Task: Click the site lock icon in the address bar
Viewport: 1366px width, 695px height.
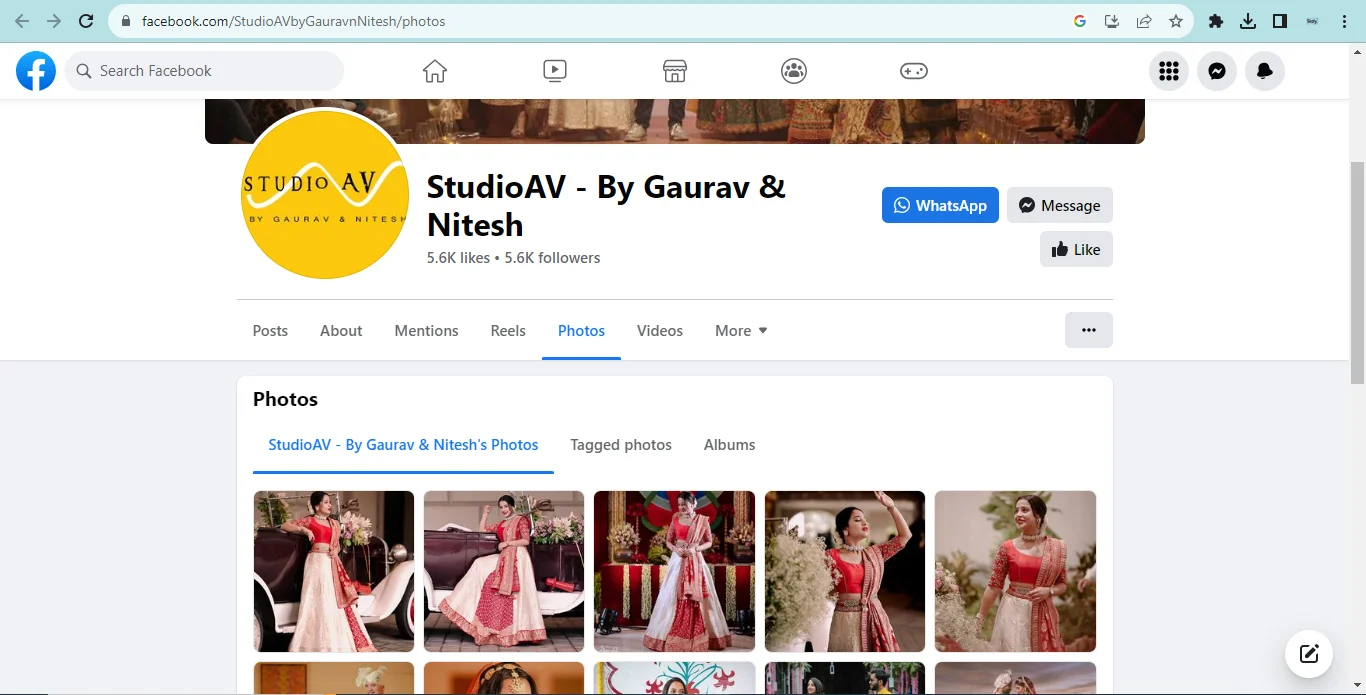Action: pos(126,21)
